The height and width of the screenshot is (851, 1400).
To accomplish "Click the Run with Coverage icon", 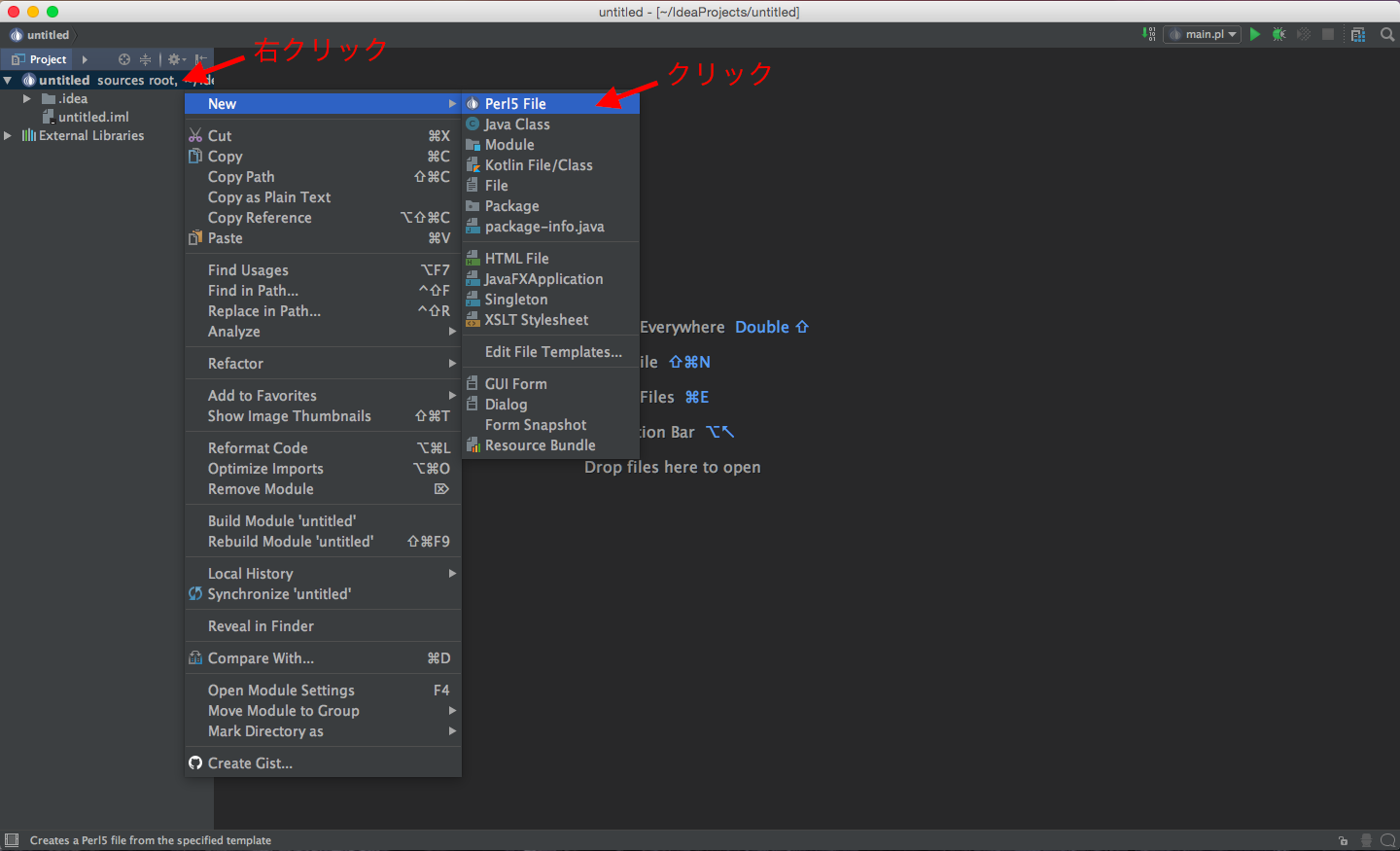I will pyautogui.click(x=1304, y=34).
